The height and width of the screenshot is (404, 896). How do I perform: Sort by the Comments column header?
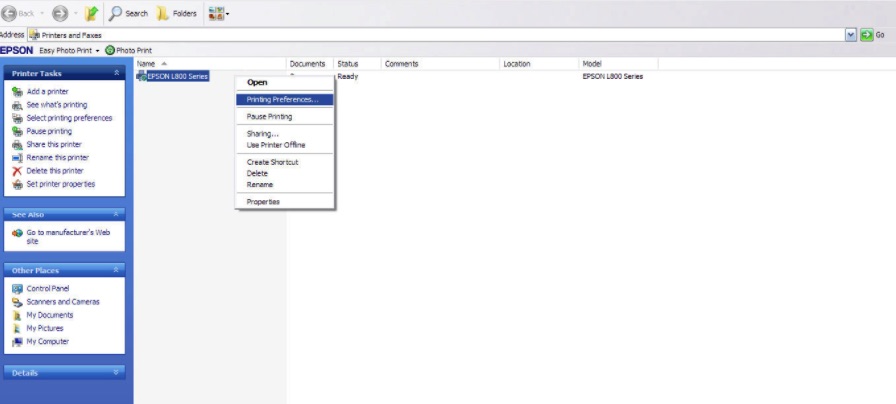click(x=440, y=64)
